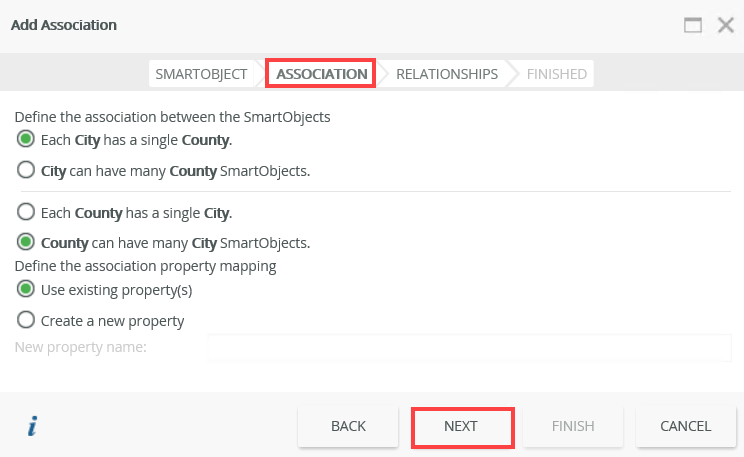Image resolution: width=744 pixels, height=457 pixels.
Task: Maximize the Add Association dialog
Action: coord(693,25)
